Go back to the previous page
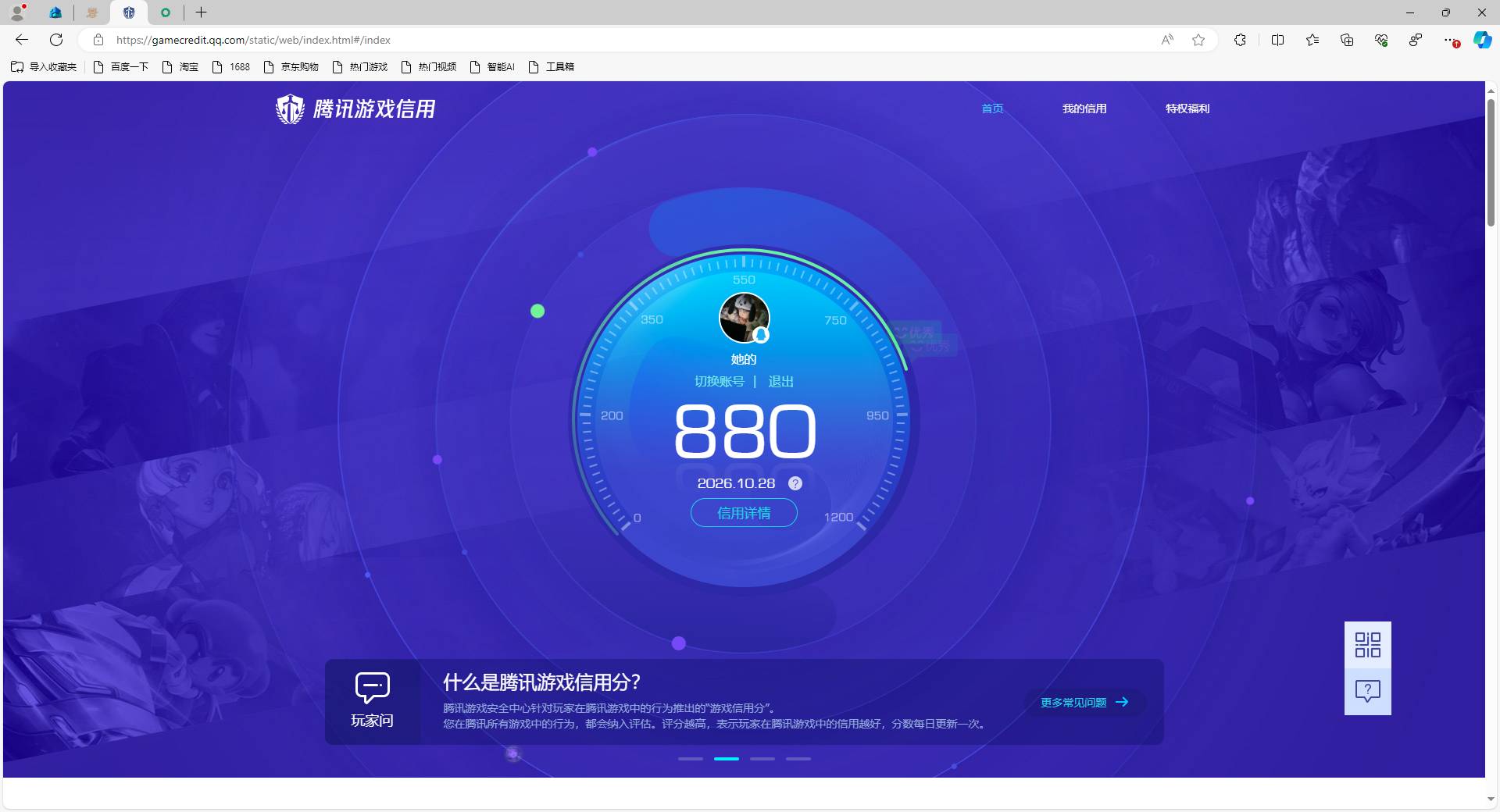The width and height of the screenshot is (1500, 812). pos(22,40)
